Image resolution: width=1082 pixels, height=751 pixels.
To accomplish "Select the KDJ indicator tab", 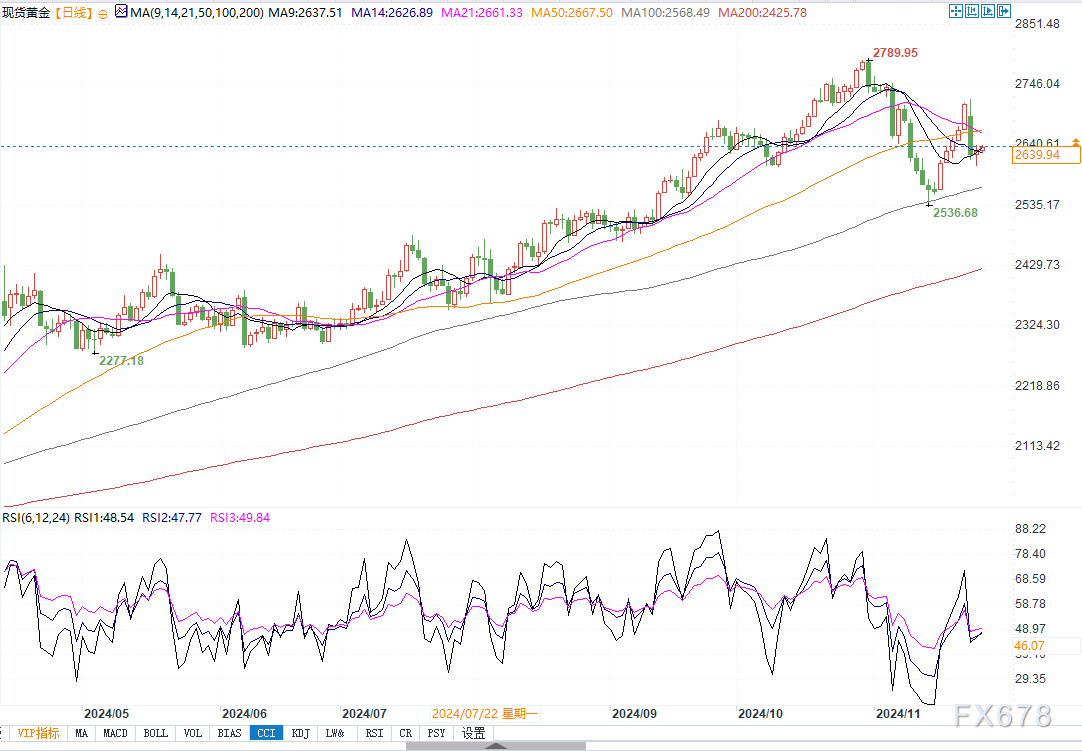I will coord(300,733).
